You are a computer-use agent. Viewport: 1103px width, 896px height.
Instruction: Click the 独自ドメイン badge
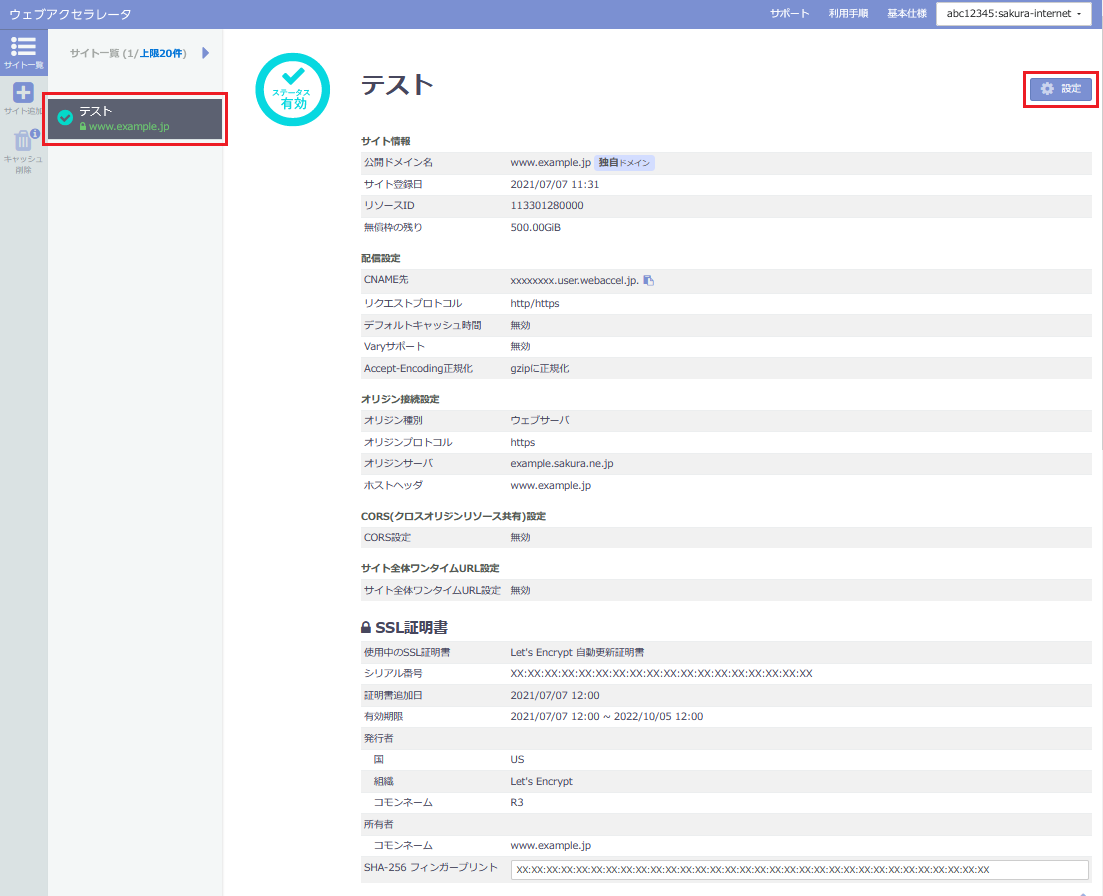tap(625, 162)
